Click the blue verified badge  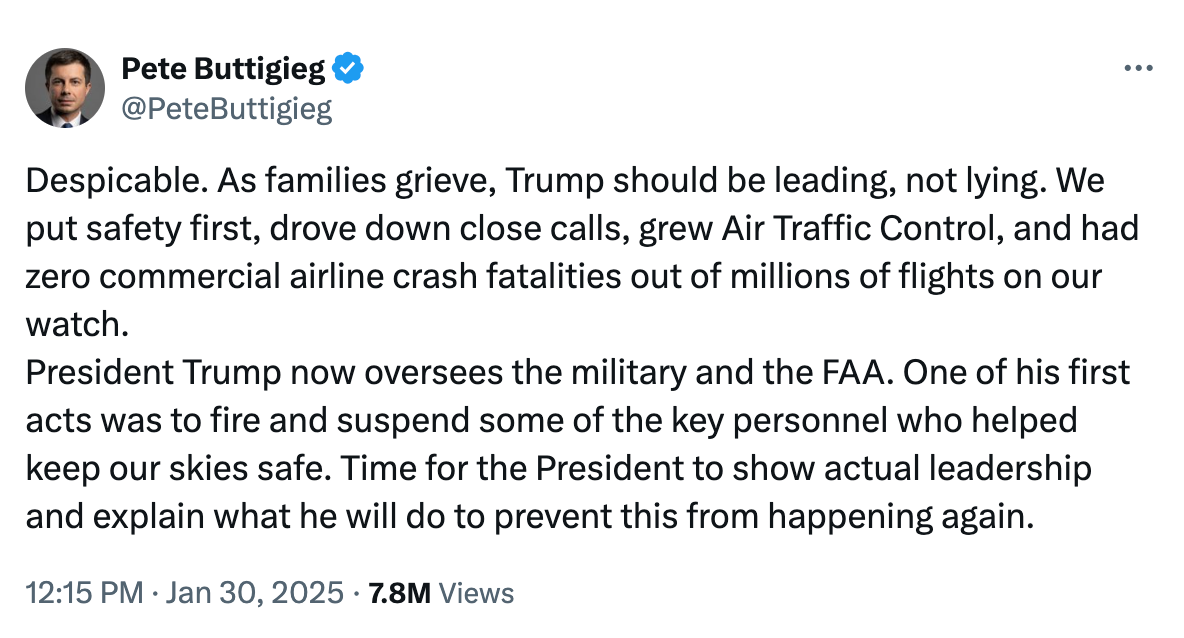point(349,69)
